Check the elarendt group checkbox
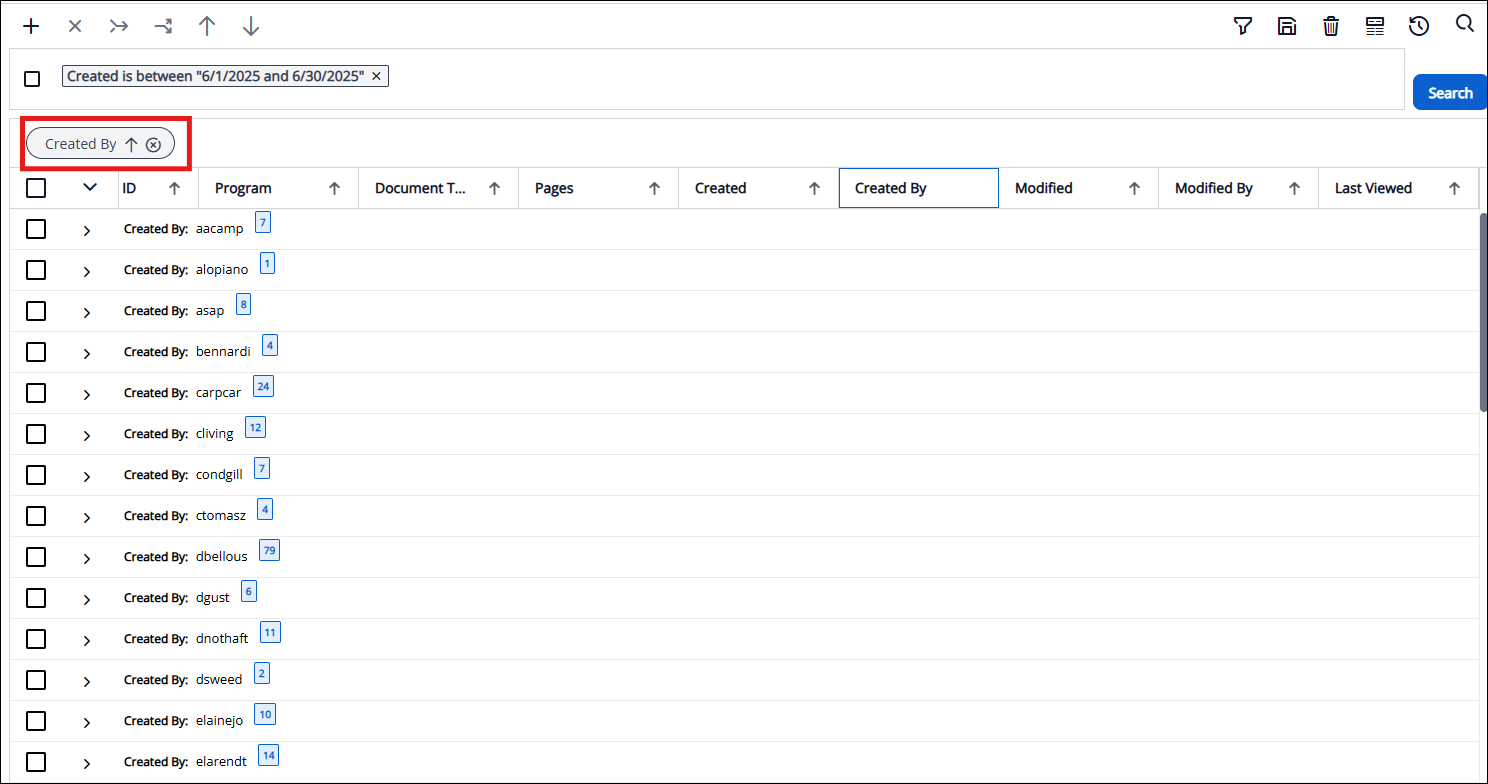The width and height of the screenshot is (1488, 784). tap(36, 762)
